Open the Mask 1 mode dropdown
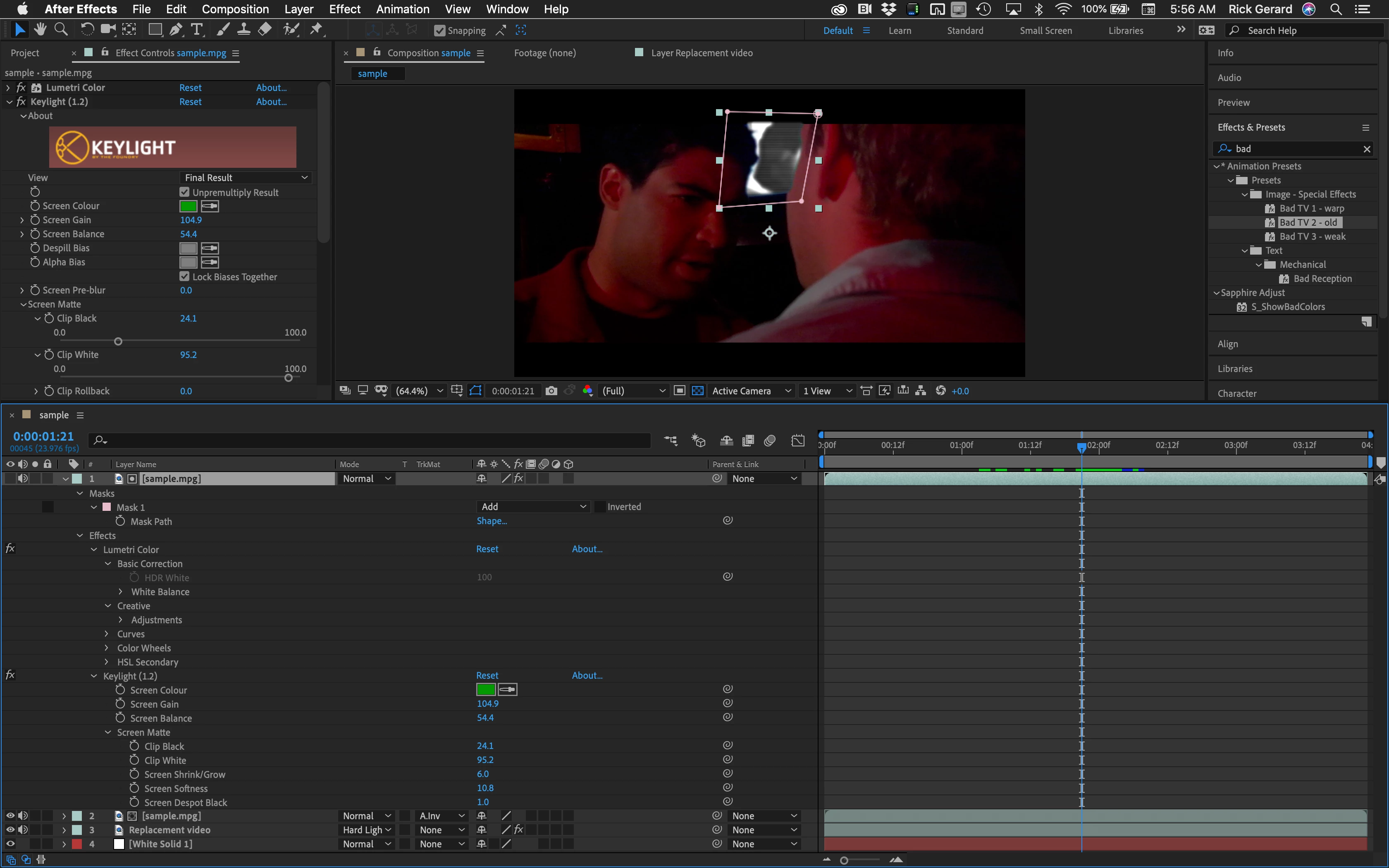 coord(532,506)
